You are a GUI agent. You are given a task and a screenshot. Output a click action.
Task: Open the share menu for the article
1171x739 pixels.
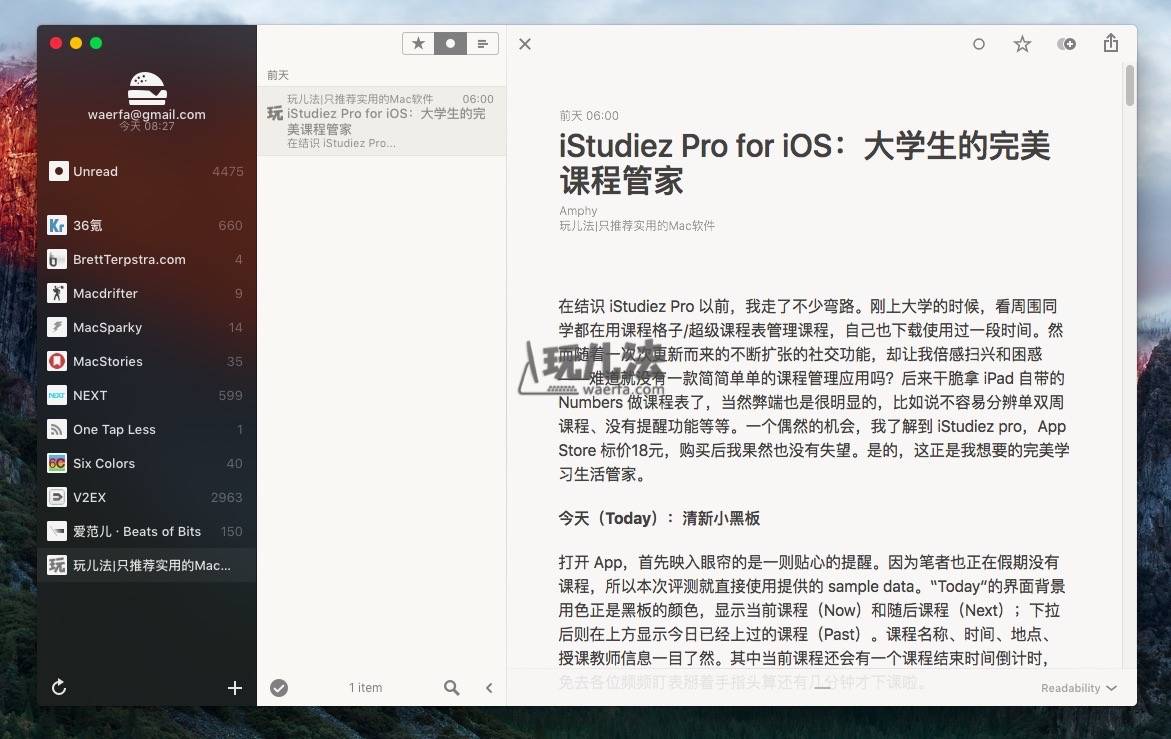(1111, 43)
